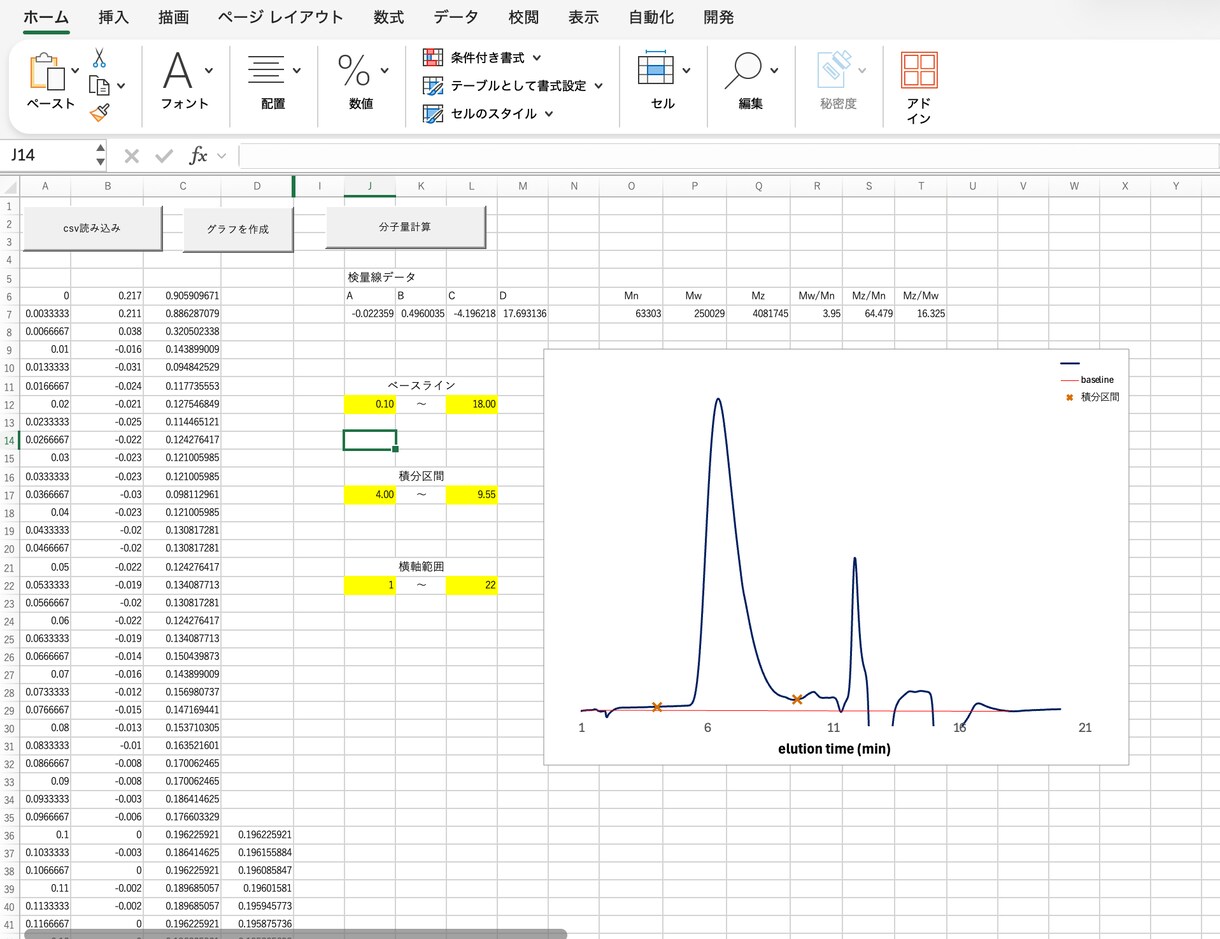This screenshot has height=939, width=1220.
Task: Click the column J header
Action: click(370, 186)
